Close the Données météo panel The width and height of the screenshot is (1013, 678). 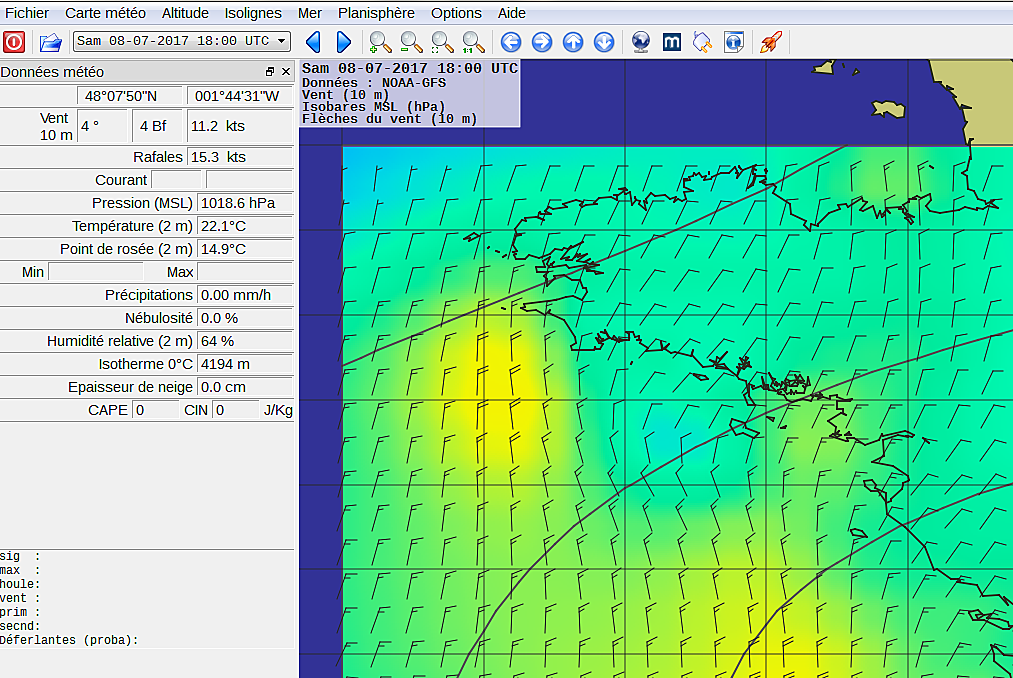point(286,72)
